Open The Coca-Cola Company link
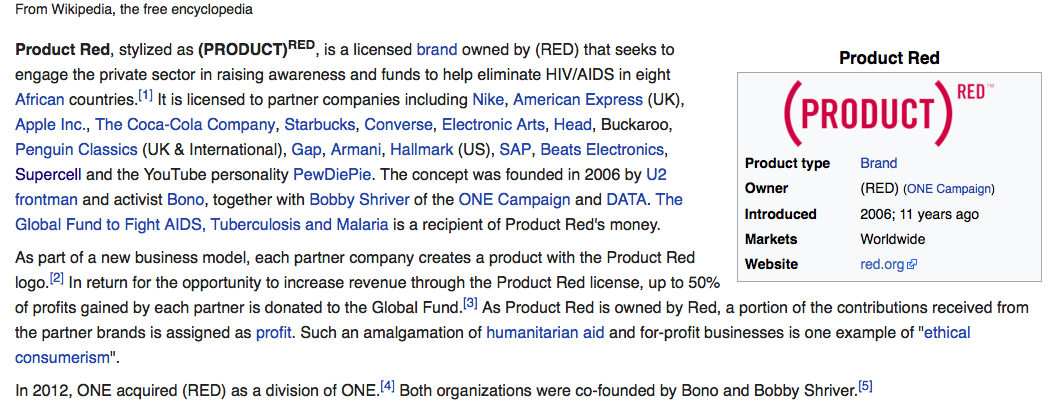 (185, 124)
